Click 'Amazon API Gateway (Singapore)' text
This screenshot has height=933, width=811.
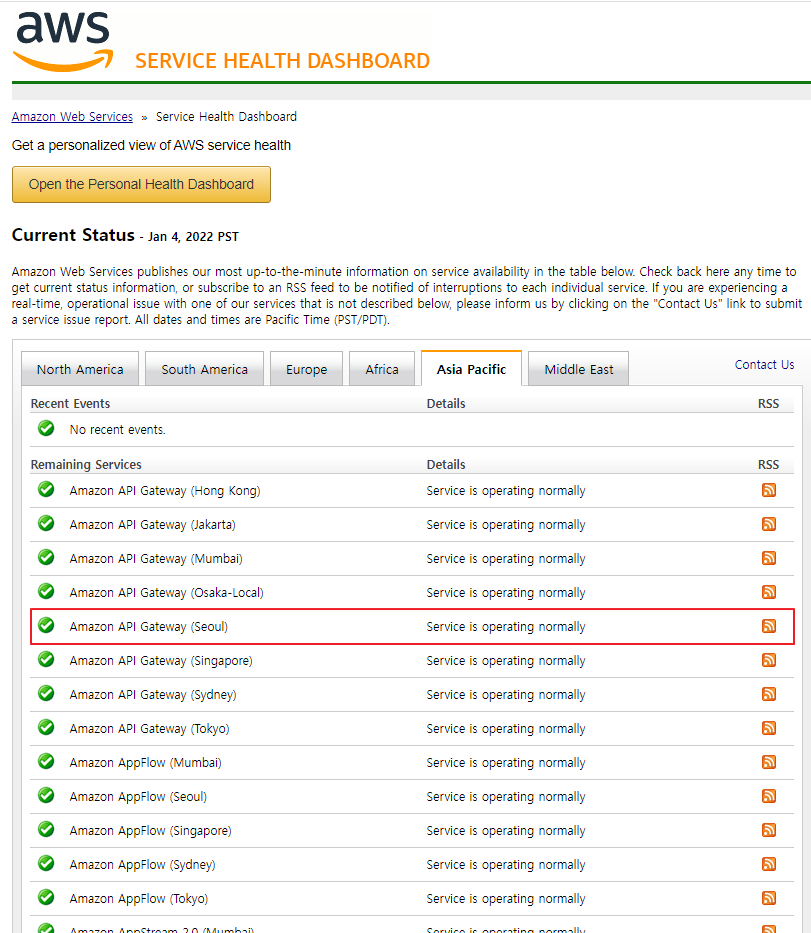click(161, 660)
